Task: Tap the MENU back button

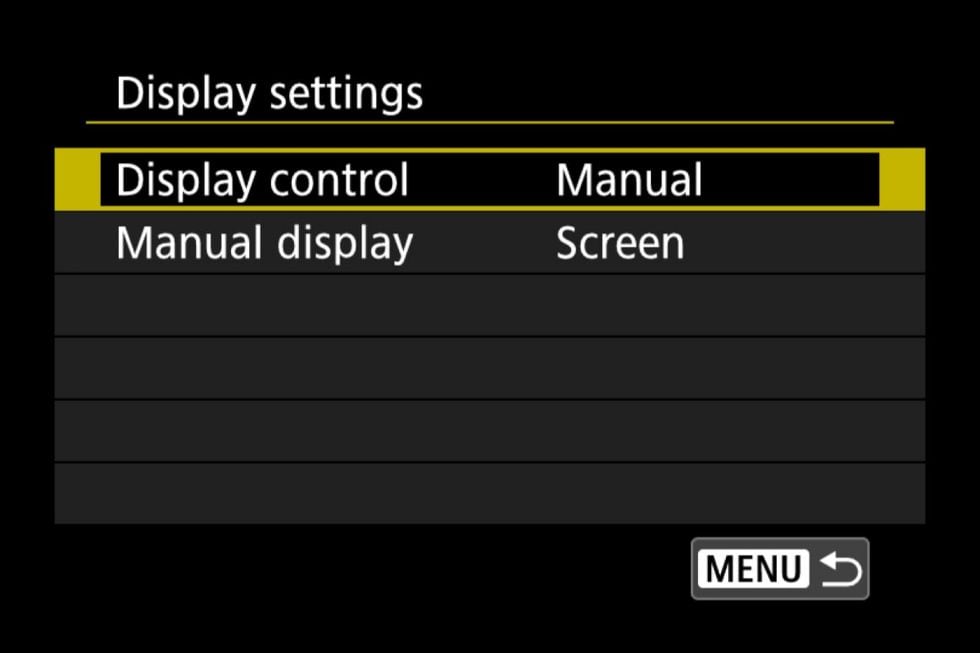Action: click(x=780, y=569)
